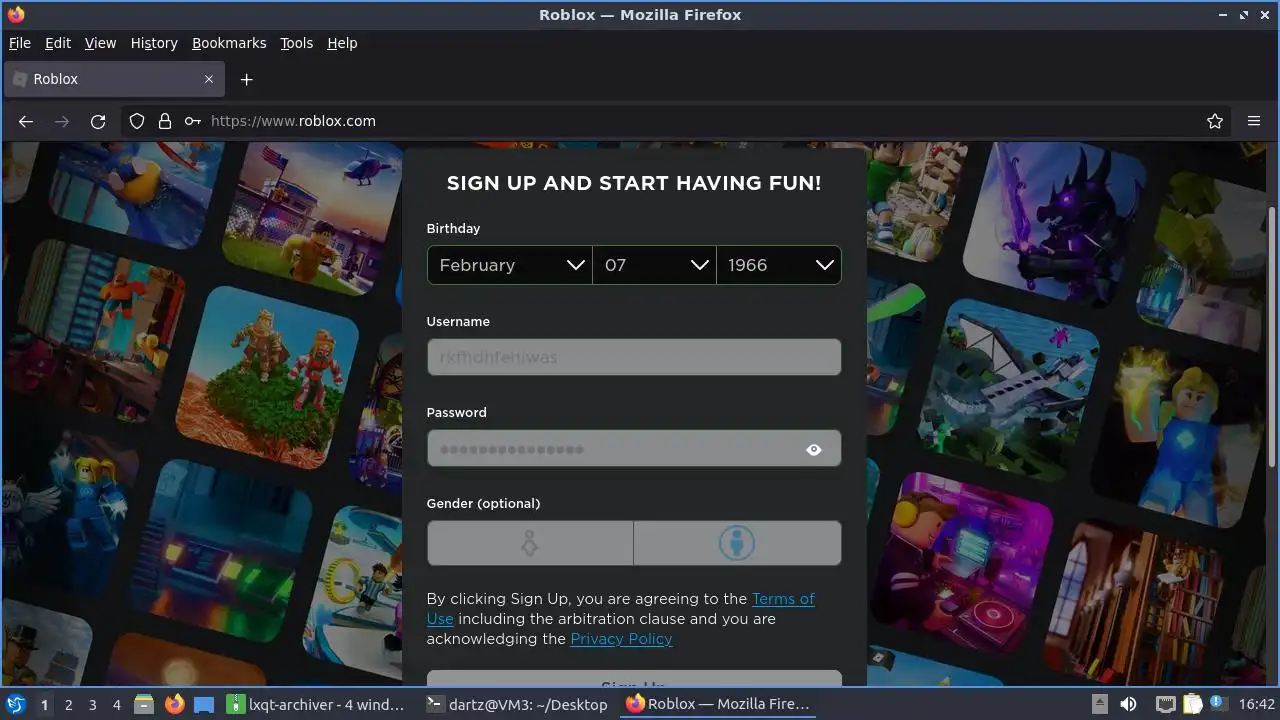Viewport: 1280px width, 720px height.
Task: Click the browser forward arrow
Action: click(x=62, y=121)
